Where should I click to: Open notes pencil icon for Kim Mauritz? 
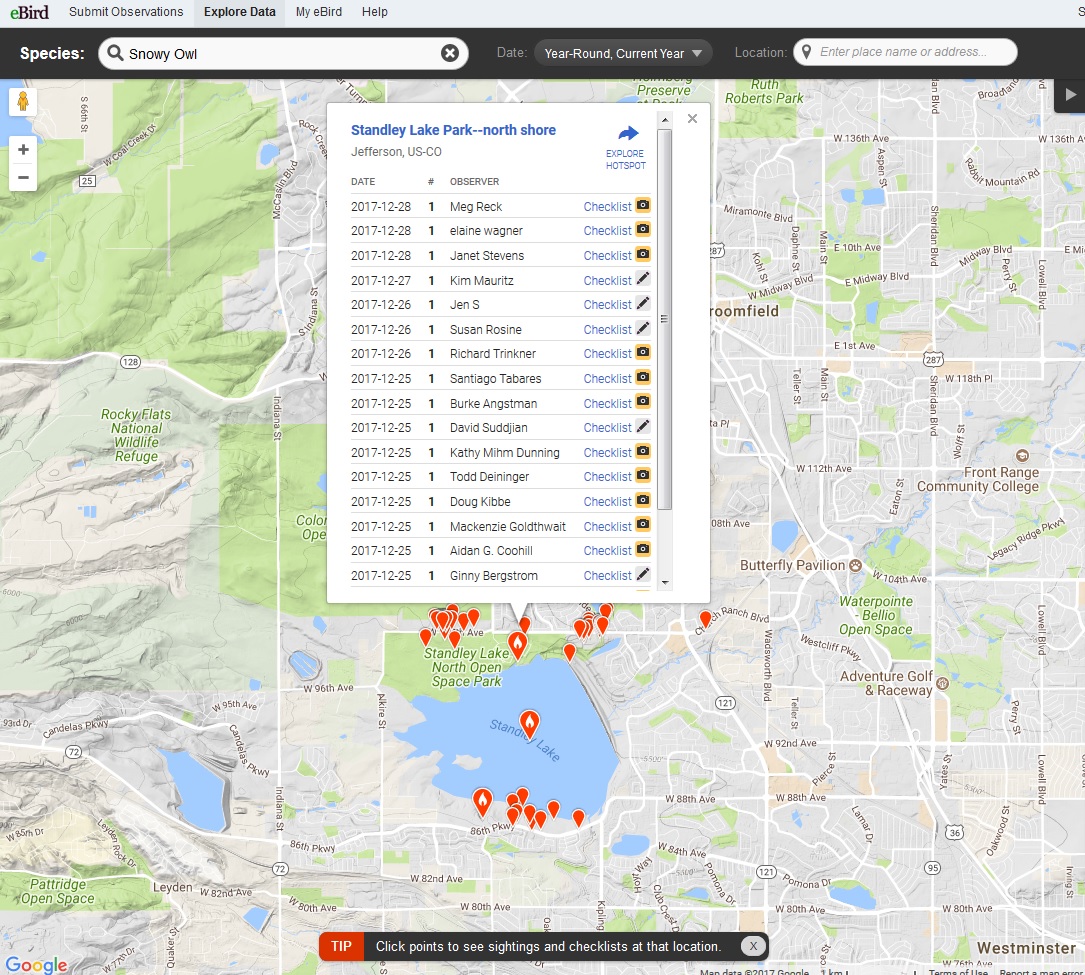point(643,278)
